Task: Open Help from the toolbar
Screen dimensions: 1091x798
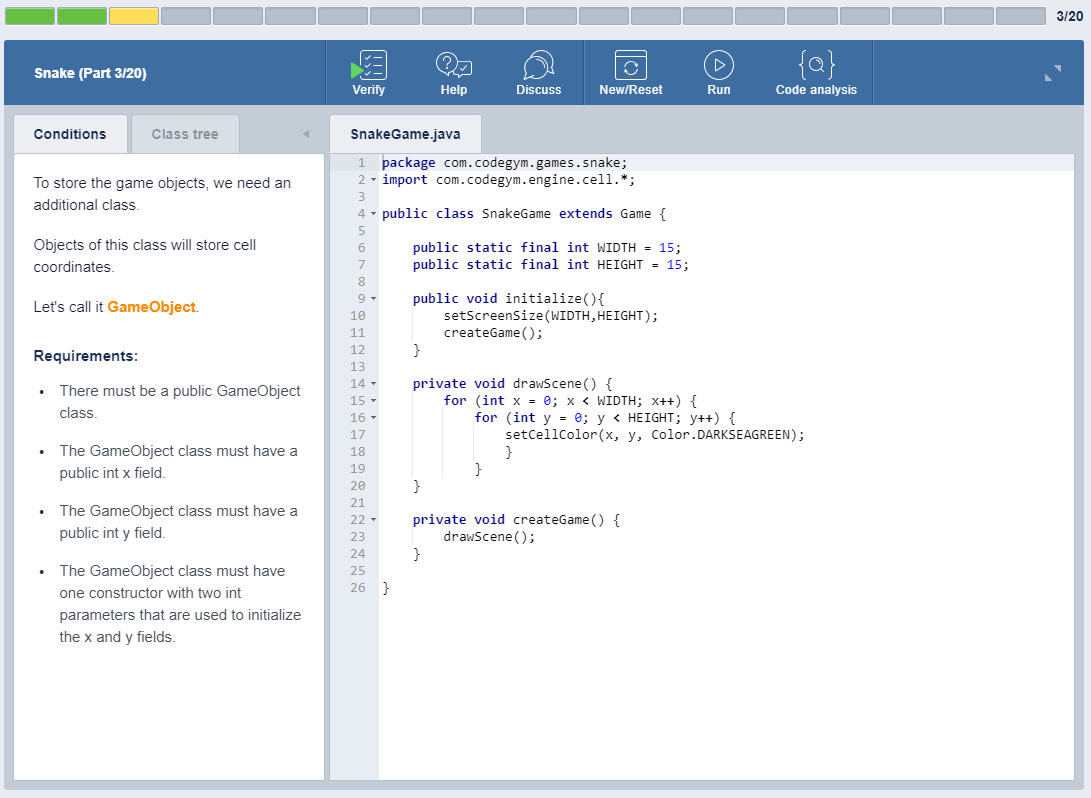Action: [454, 65]
